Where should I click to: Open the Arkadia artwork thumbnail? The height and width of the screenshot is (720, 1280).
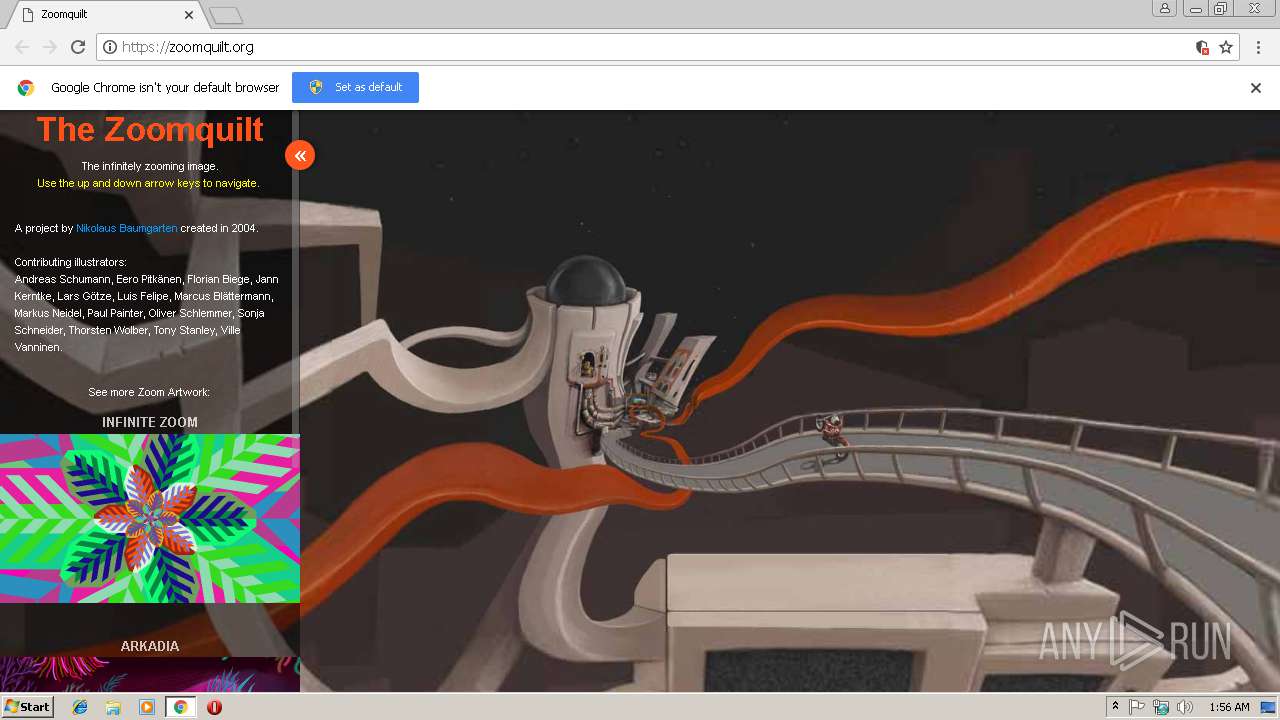(150, 674)
